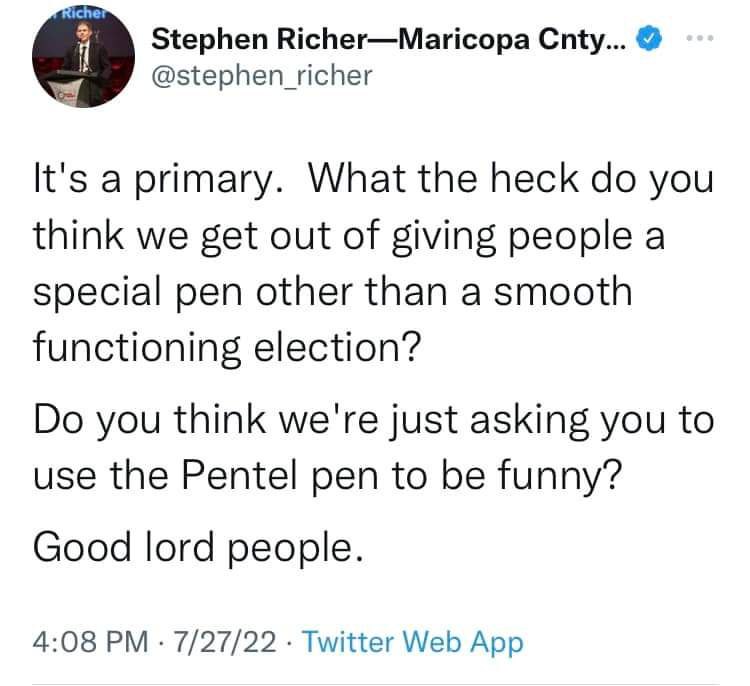Click the word "Maricopa" in the name
Viewport: 750px width, 686px height.
pyautogui.click(x=464, y=39)
